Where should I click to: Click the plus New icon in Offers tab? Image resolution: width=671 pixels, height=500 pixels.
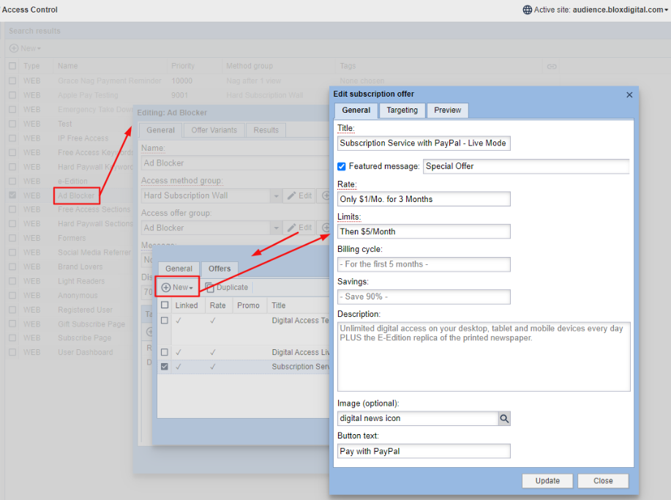tap(167, 288)
